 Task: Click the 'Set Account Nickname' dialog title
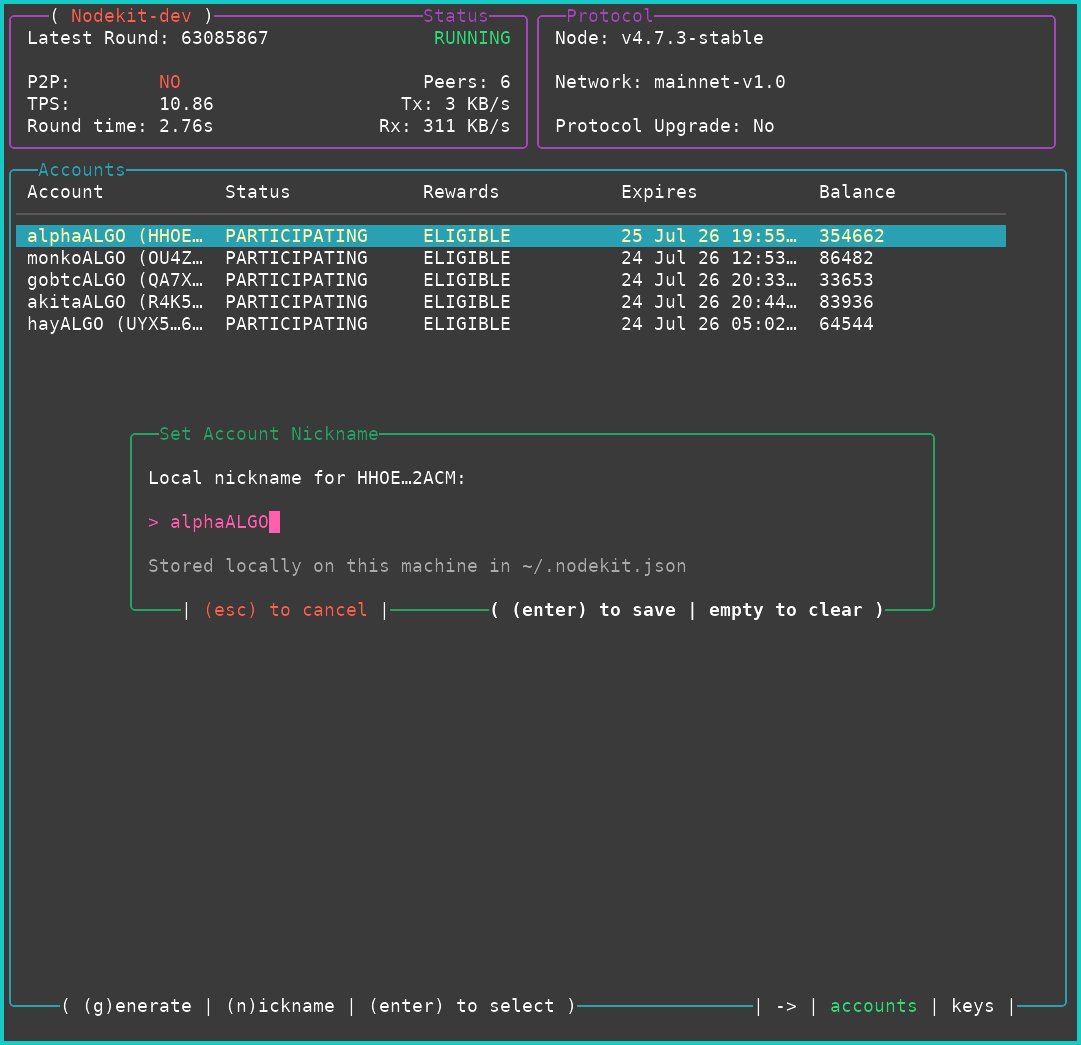click(x=268, y=434)
